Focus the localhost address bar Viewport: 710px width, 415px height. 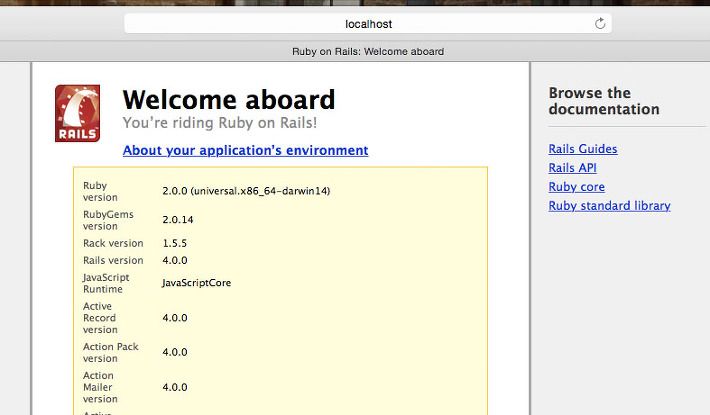(368, 24)
